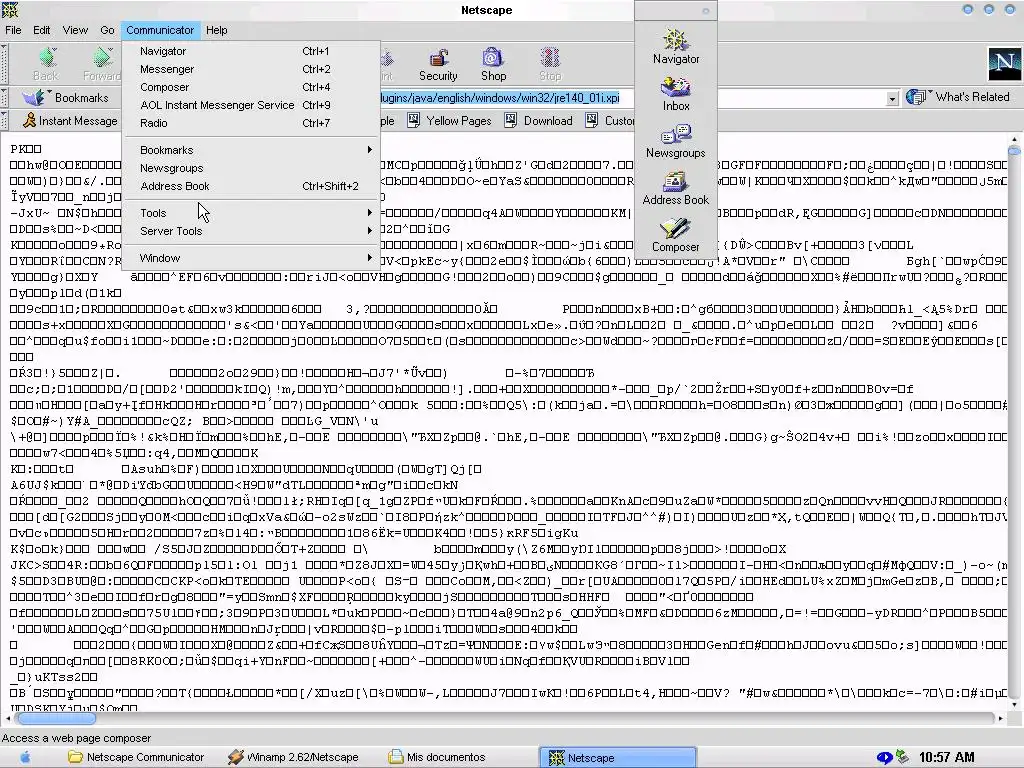Select Composer menu entry
The height and width of the screenshot is (768, 1024).
[x=251, y=87]
